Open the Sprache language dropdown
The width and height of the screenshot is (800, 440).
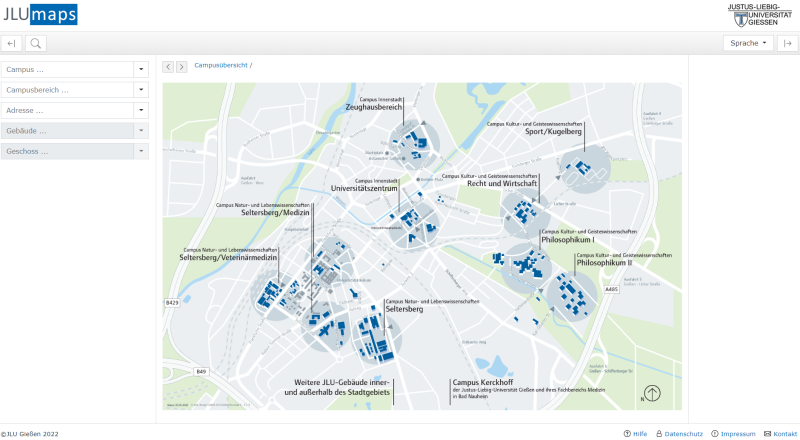[x=748, y=43]
